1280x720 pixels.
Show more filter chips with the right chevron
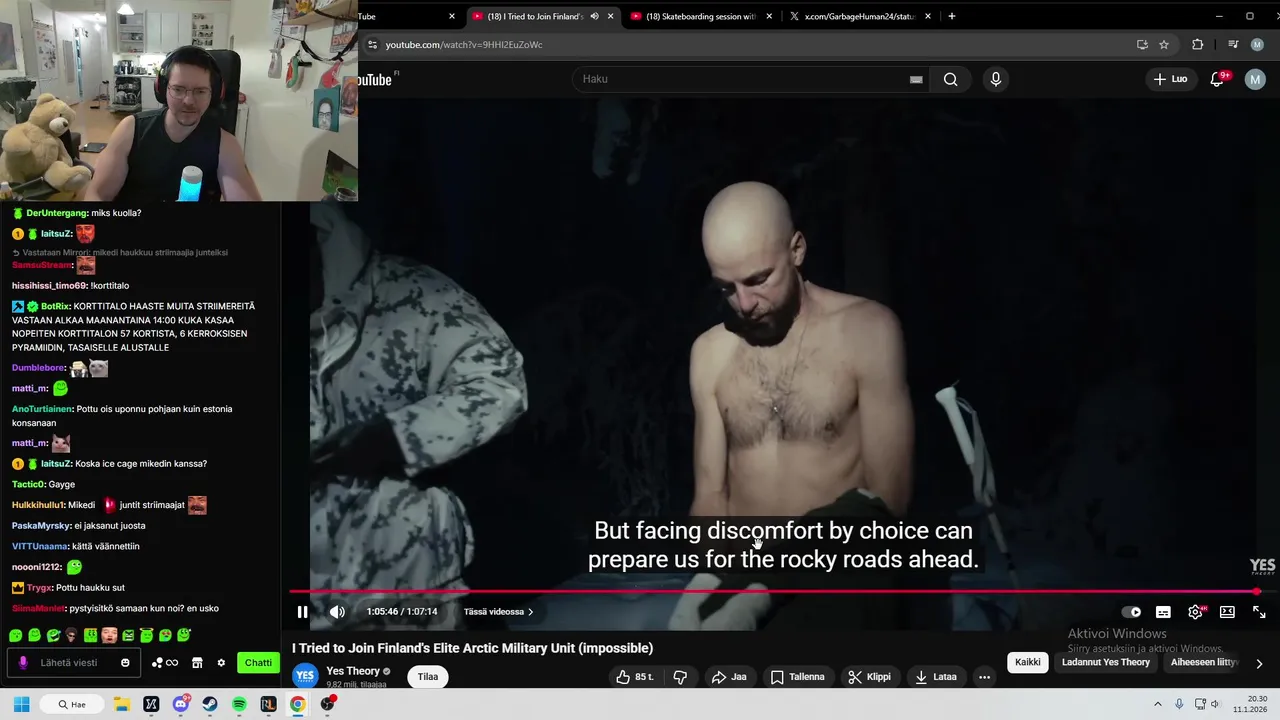[x=1259, y=663]
